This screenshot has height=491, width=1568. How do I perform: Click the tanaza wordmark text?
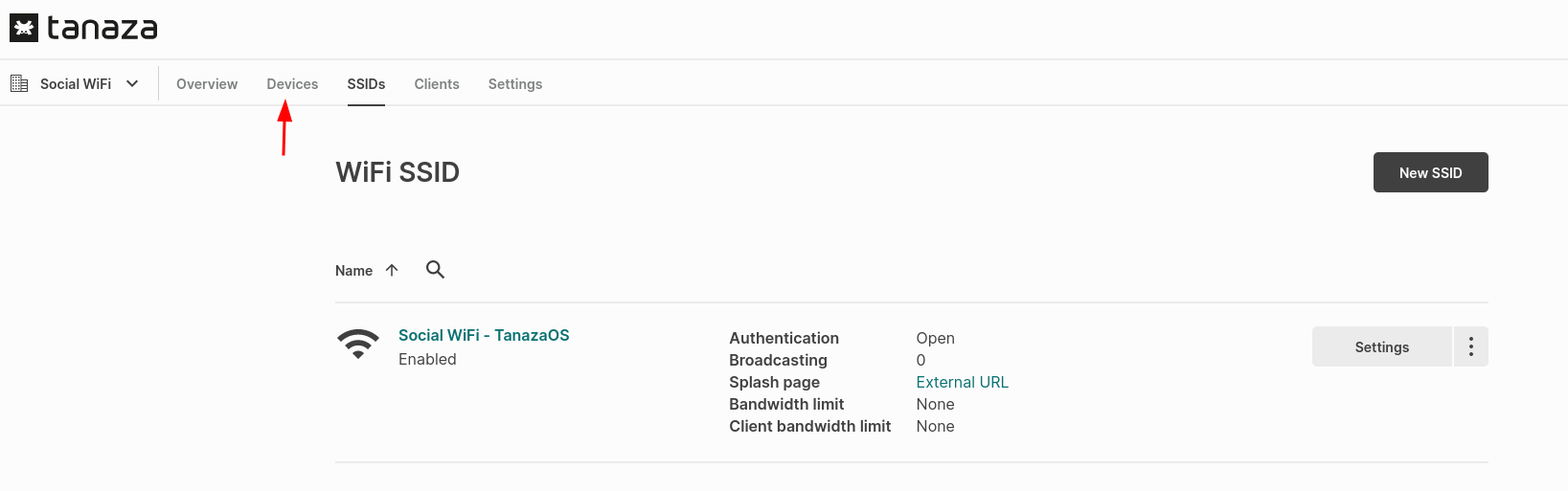[x=102, y=29]
